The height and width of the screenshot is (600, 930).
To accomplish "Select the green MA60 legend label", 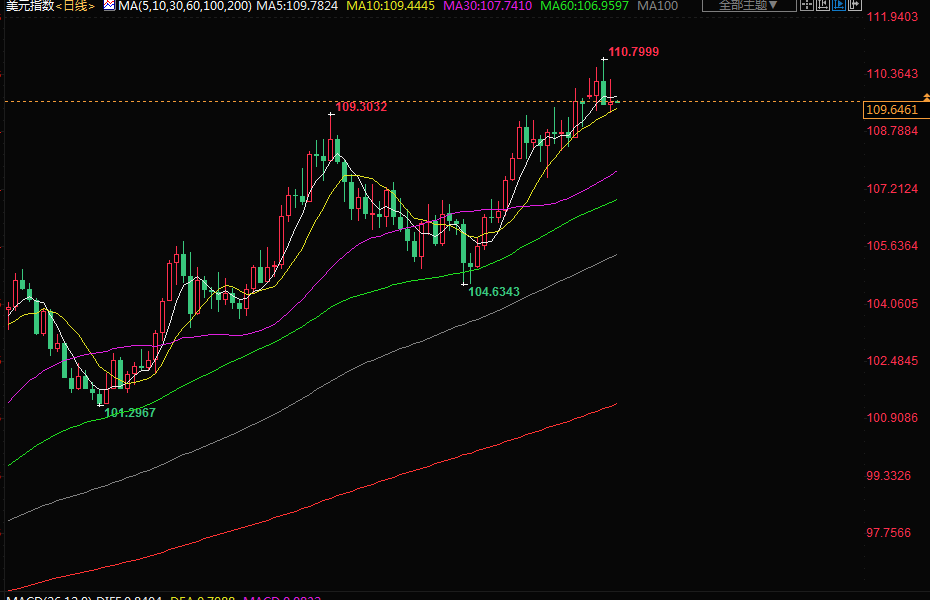I will (x=584, y=6).
